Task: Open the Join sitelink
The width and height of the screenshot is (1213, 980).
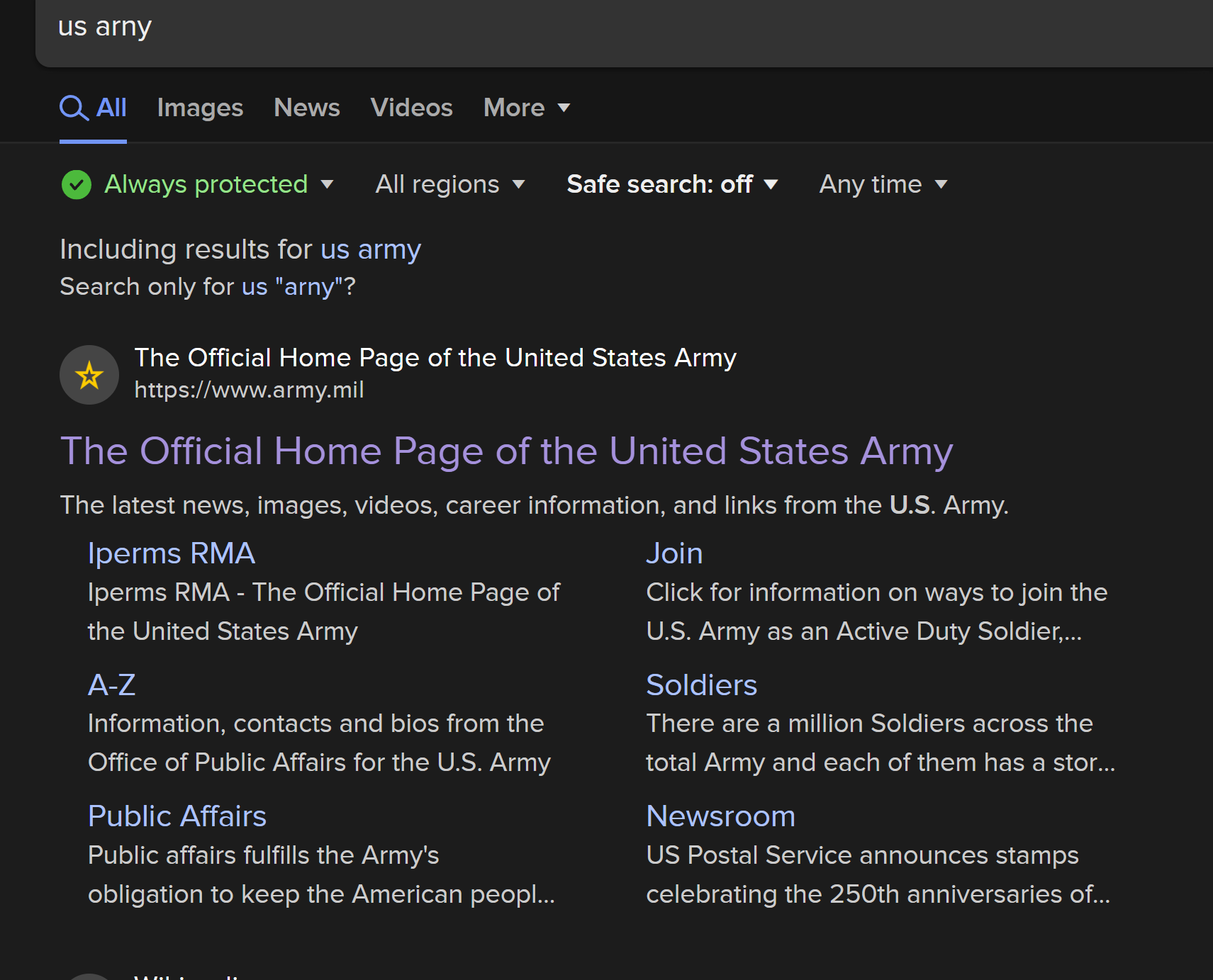Action: [674, 553]
